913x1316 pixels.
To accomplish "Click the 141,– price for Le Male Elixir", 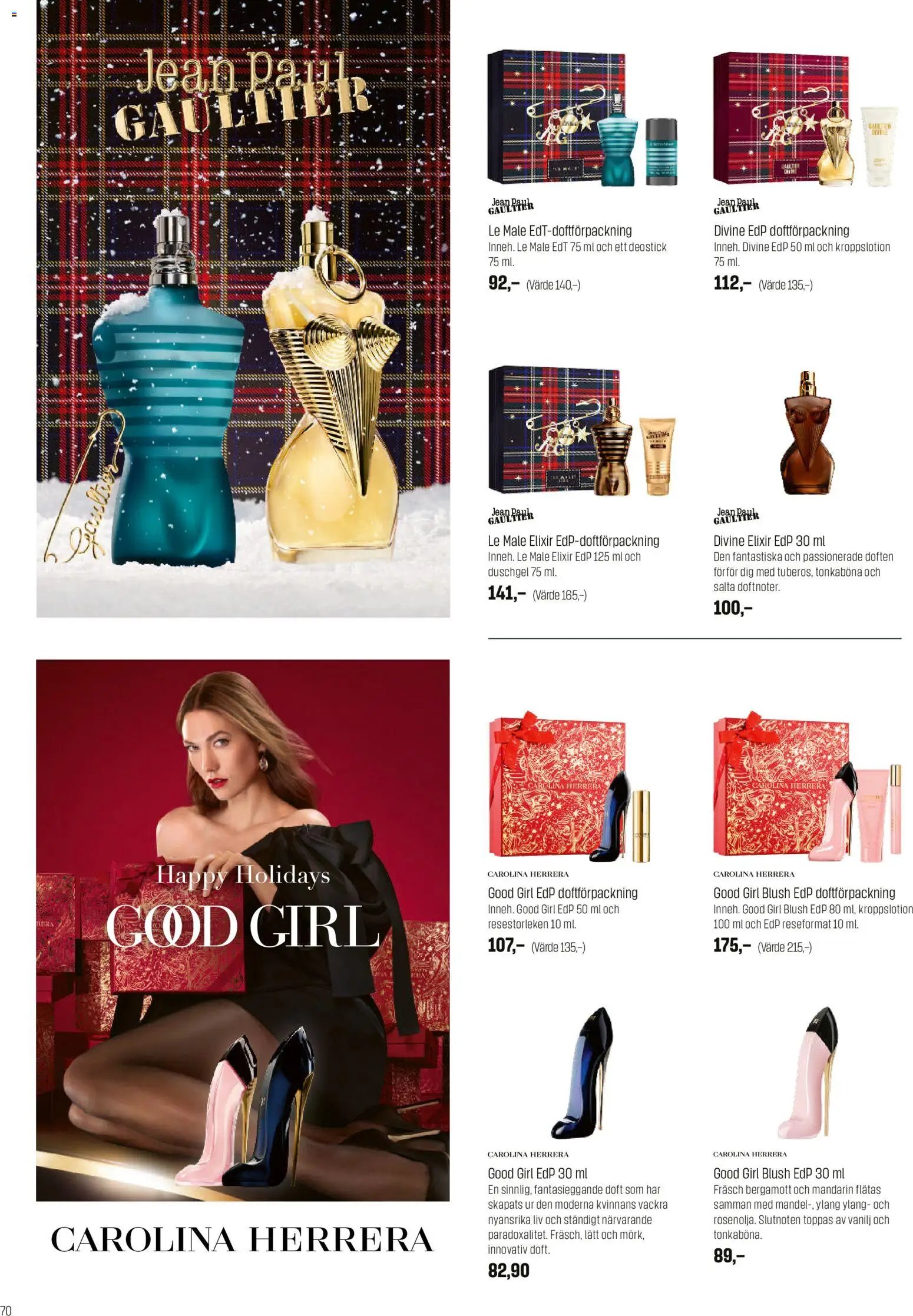I will click(x=507, y=593).
